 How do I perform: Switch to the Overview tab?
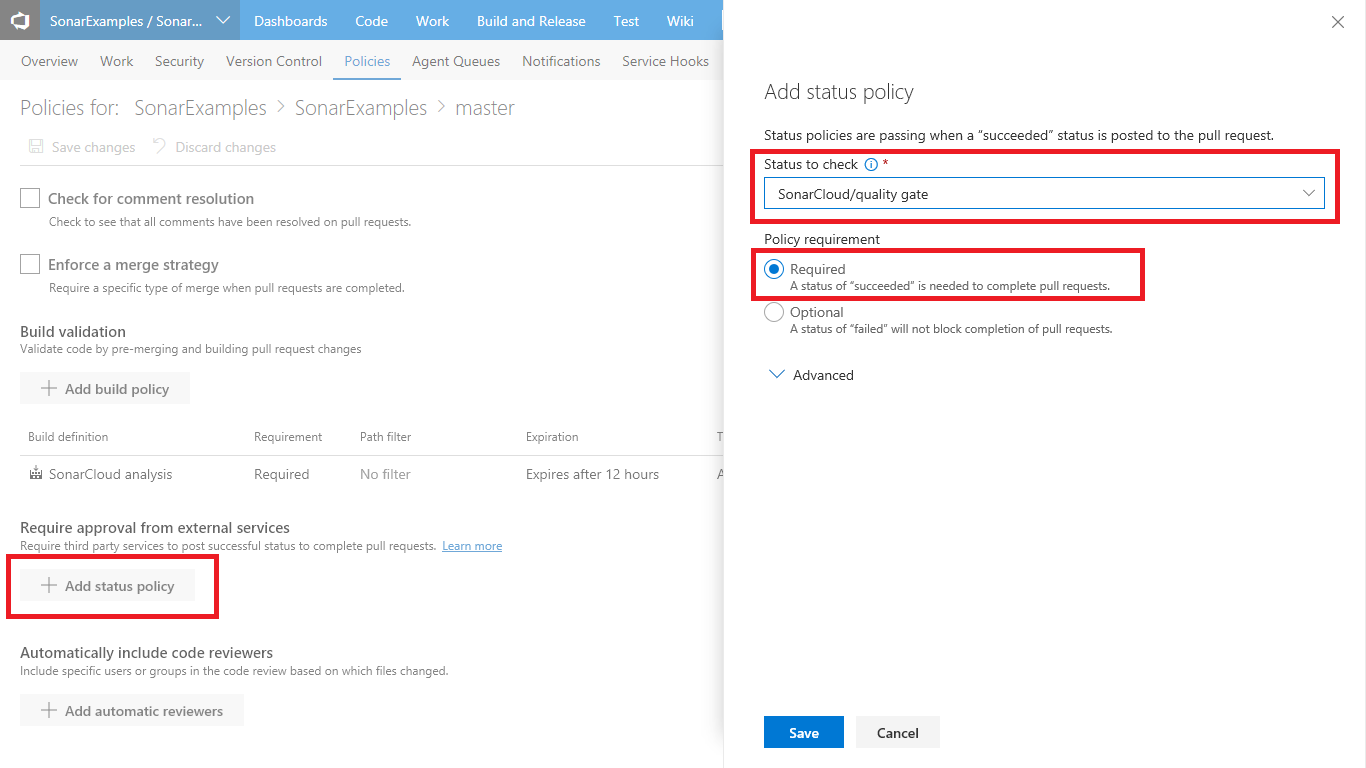pos(49,61)
